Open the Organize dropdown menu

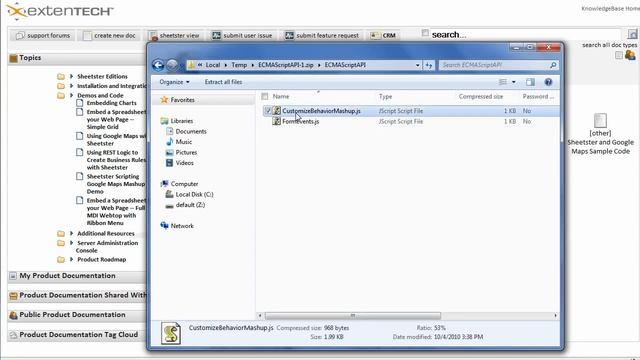click(174, 82)
